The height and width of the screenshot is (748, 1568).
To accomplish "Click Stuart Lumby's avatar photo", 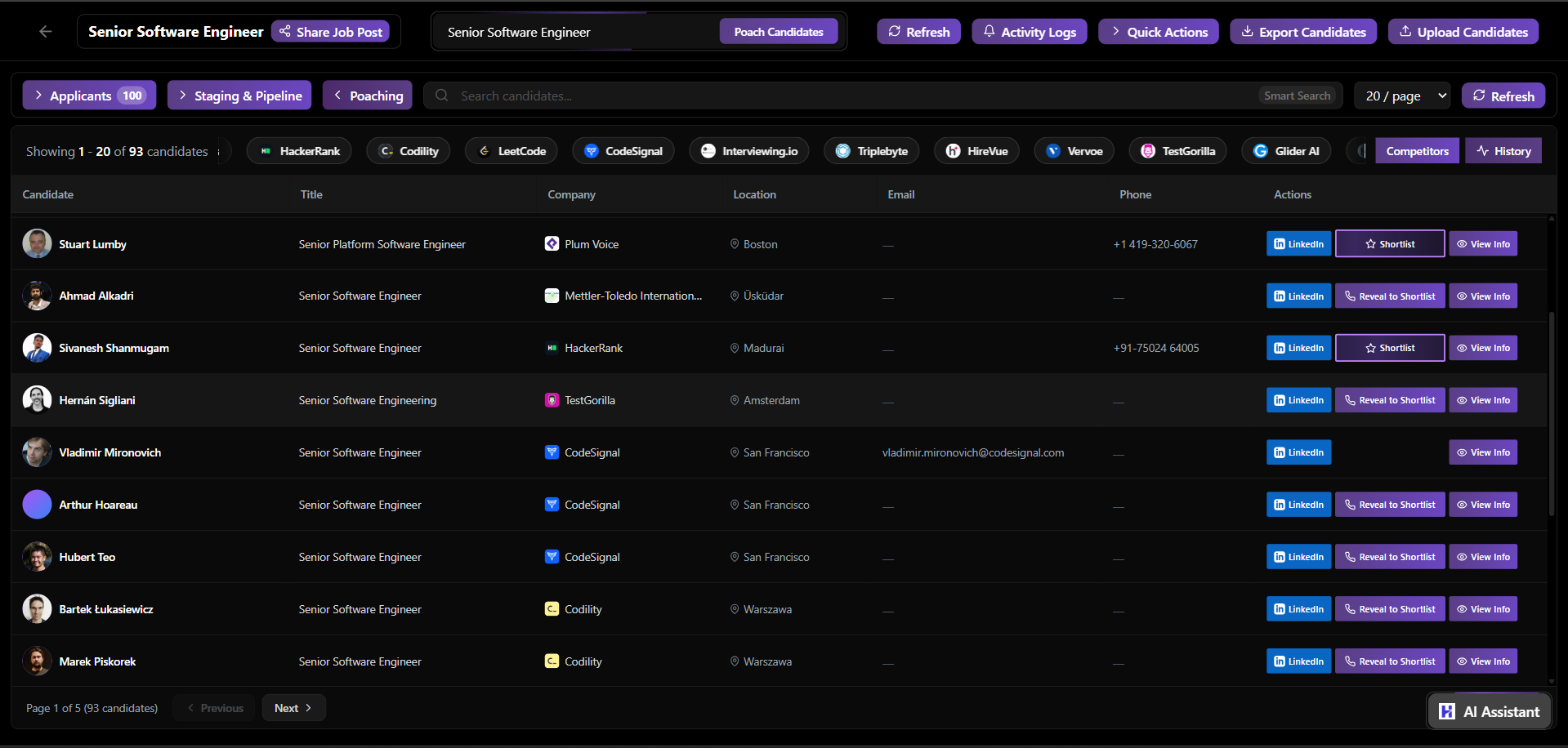I will coord(37,244).
